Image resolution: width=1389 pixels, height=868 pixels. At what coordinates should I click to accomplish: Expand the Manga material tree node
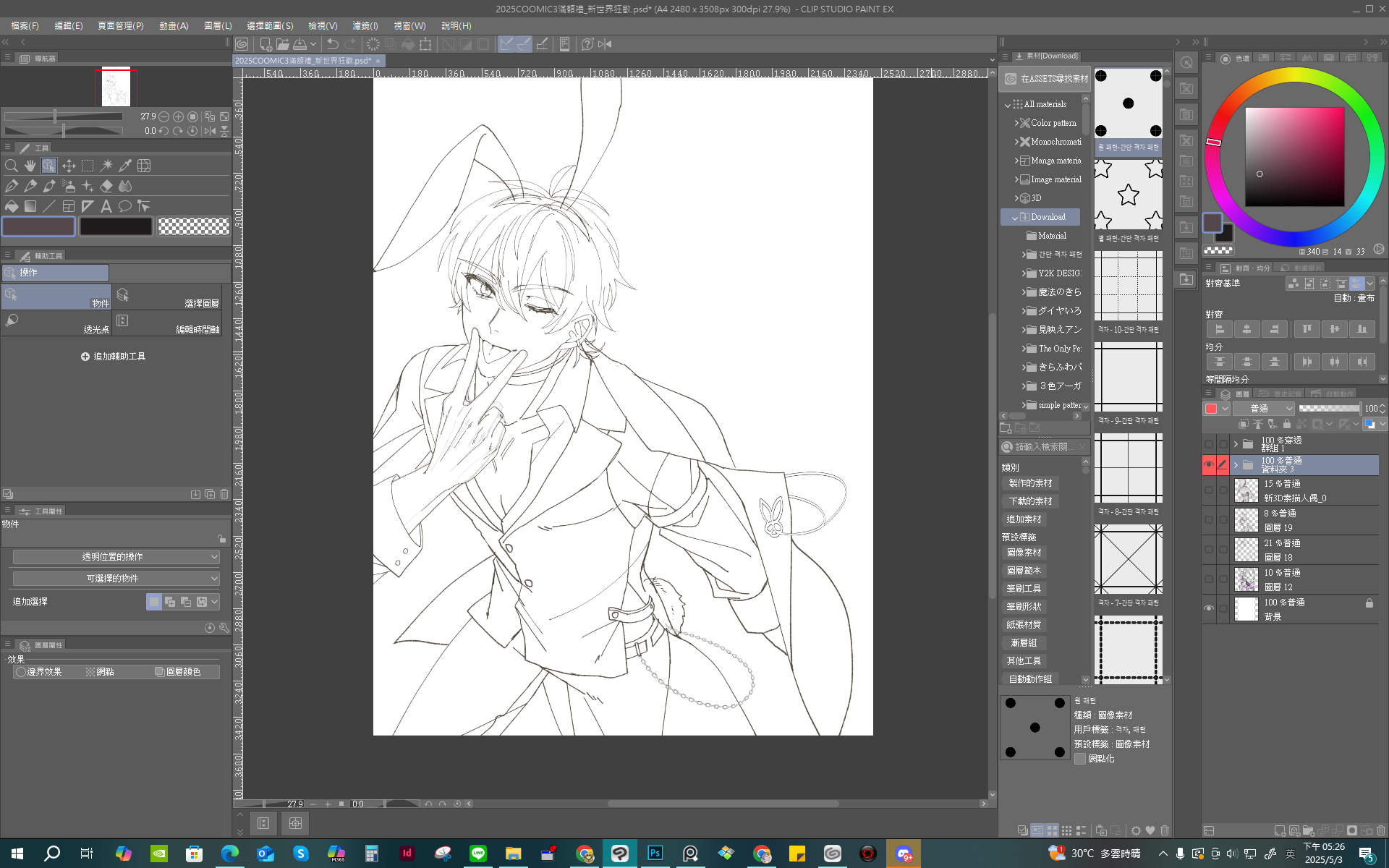point(1016,161)
